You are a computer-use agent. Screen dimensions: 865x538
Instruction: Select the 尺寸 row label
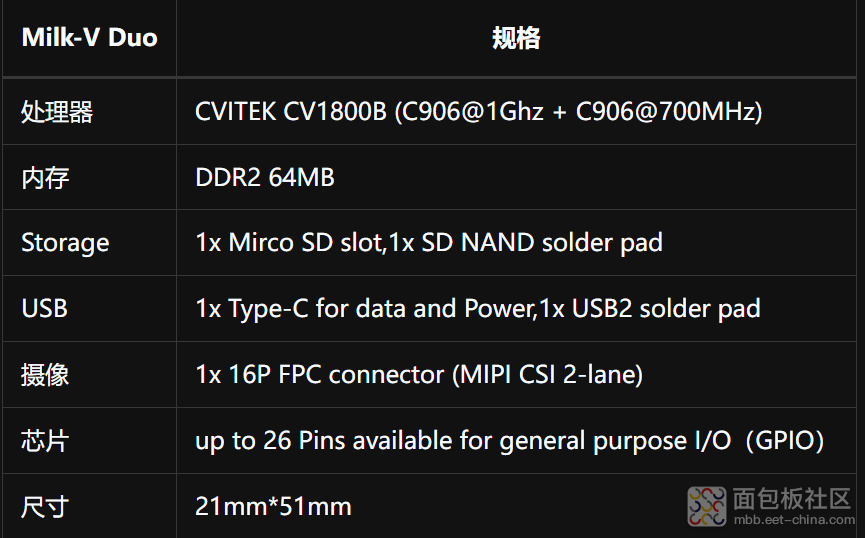[45, 507]
